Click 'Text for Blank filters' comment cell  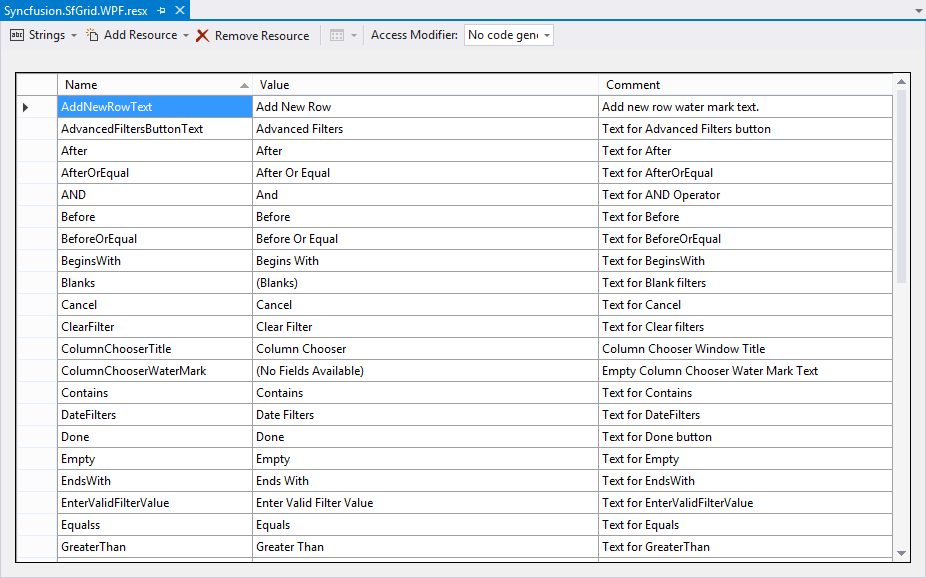point(745,283)
